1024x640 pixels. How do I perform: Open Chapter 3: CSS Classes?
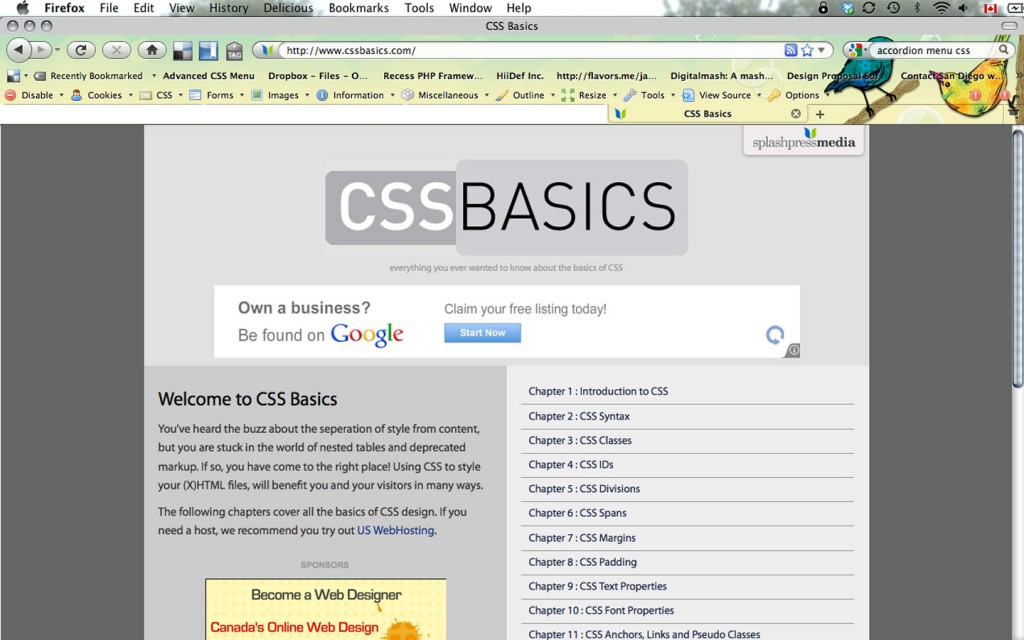(582, 440)
